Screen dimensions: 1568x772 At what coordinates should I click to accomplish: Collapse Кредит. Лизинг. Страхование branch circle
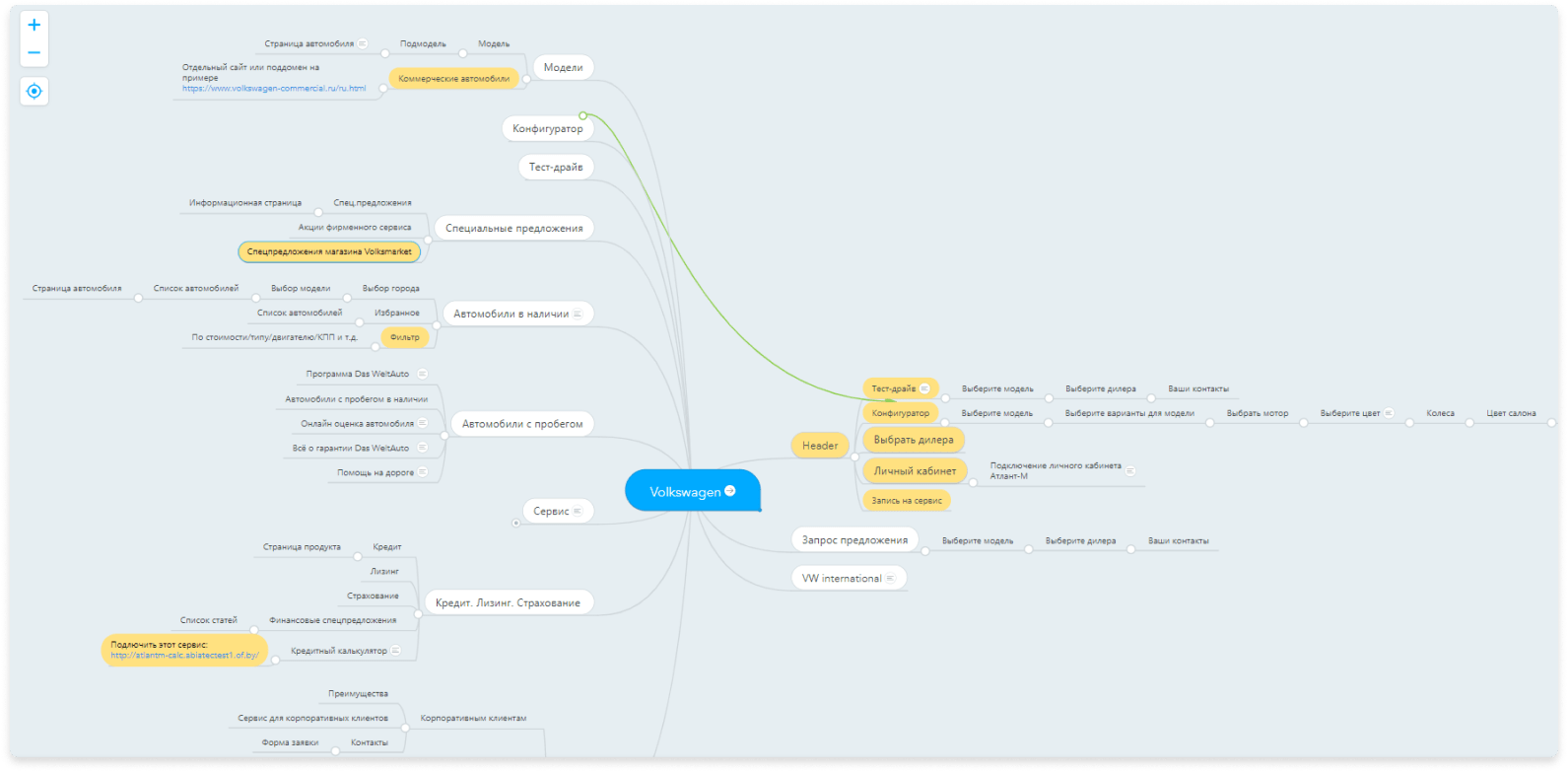click(x=418, y=613)
